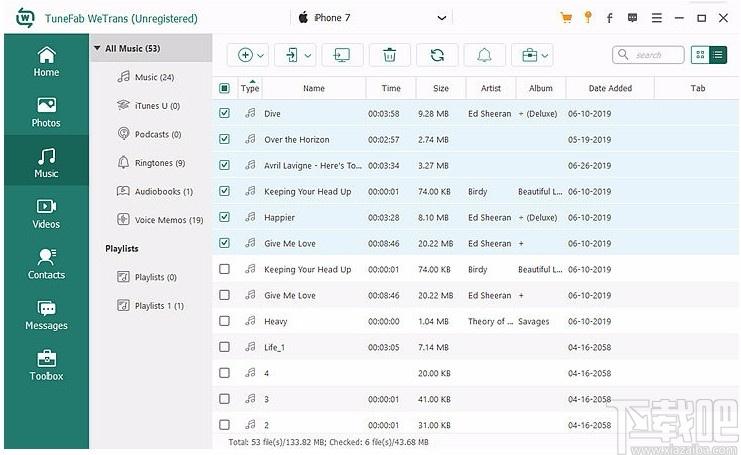
Task: Open Voice Memos (19) category
Action: pyautogui.click(x=160, y=220)
